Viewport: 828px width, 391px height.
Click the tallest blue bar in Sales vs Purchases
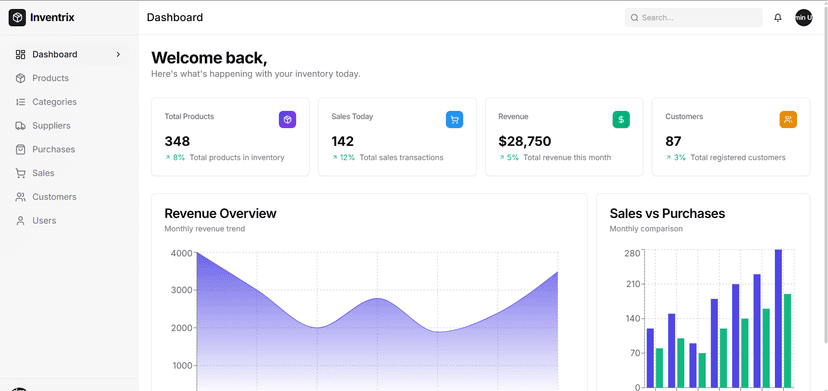(x=778, y=318)
